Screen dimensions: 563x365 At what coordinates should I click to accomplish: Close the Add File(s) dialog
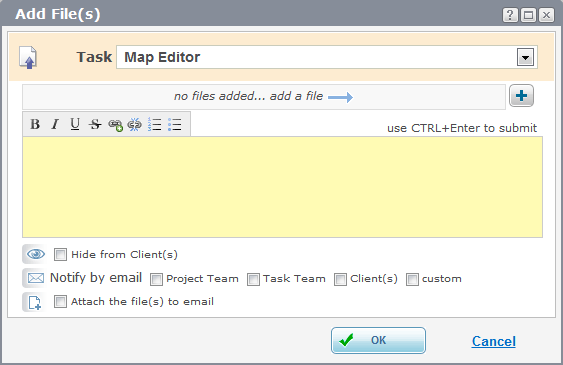(x=546, y=15)
